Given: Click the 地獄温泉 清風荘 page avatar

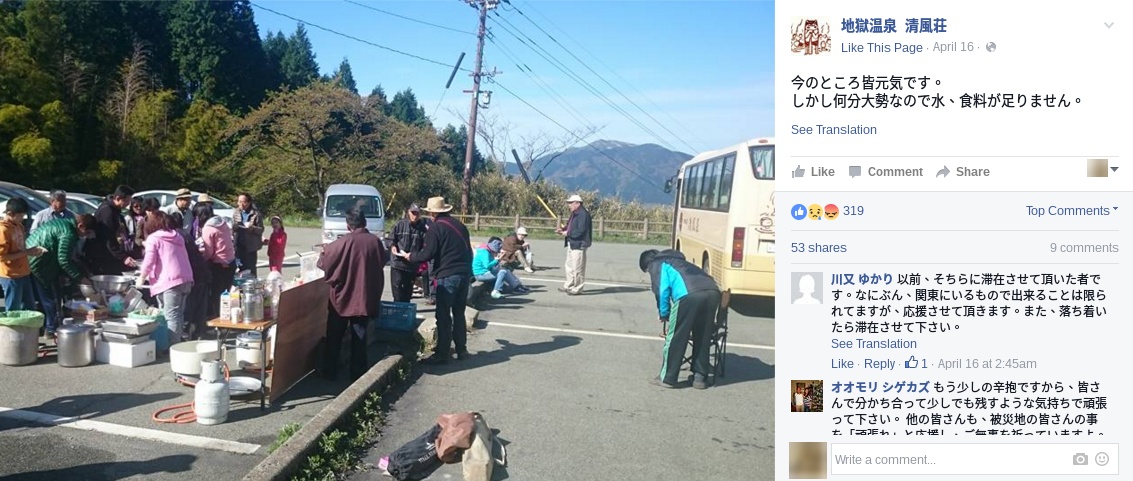Looking at the screenshot, I should [810, 36].
